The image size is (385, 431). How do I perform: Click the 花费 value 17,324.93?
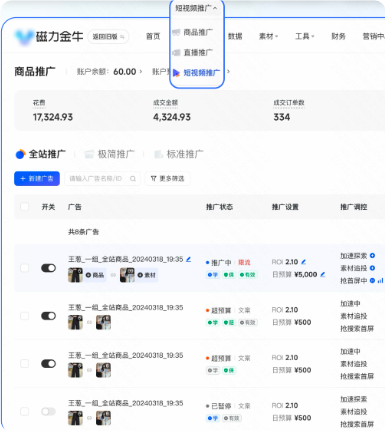click(53, 117)
